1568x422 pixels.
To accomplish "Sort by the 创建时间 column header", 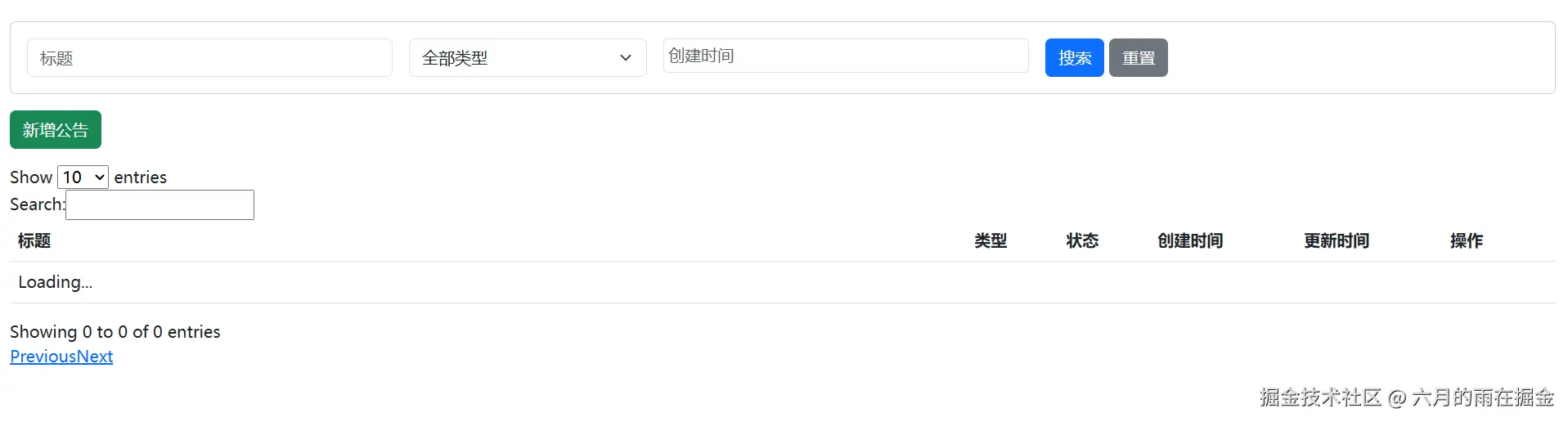I will point(1190,240).
